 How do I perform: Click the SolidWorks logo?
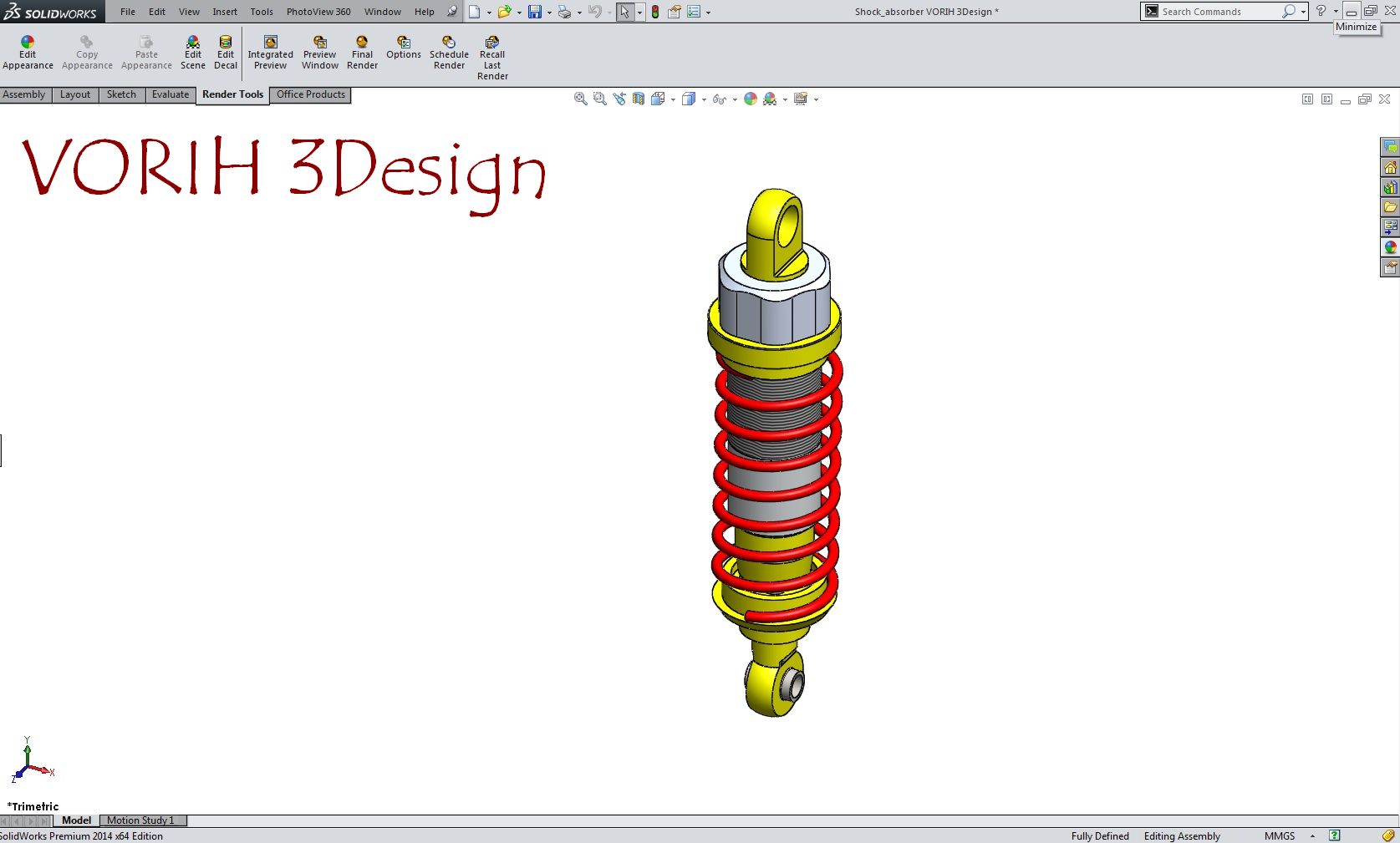(51, 12)
